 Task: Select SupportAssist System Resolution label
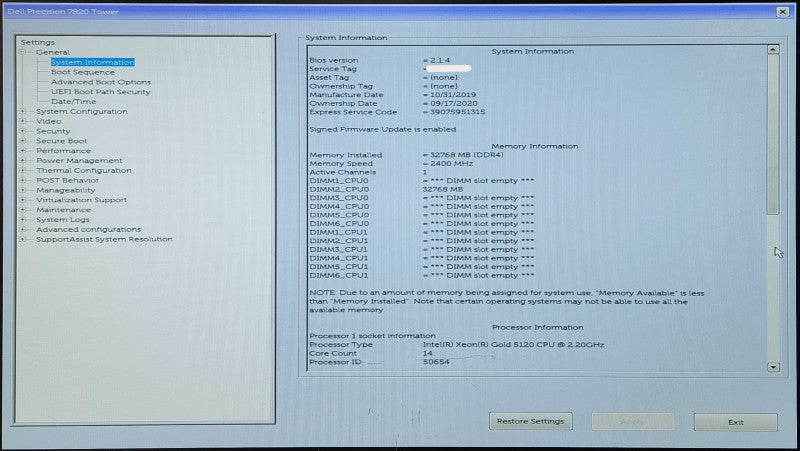[104, 239]
